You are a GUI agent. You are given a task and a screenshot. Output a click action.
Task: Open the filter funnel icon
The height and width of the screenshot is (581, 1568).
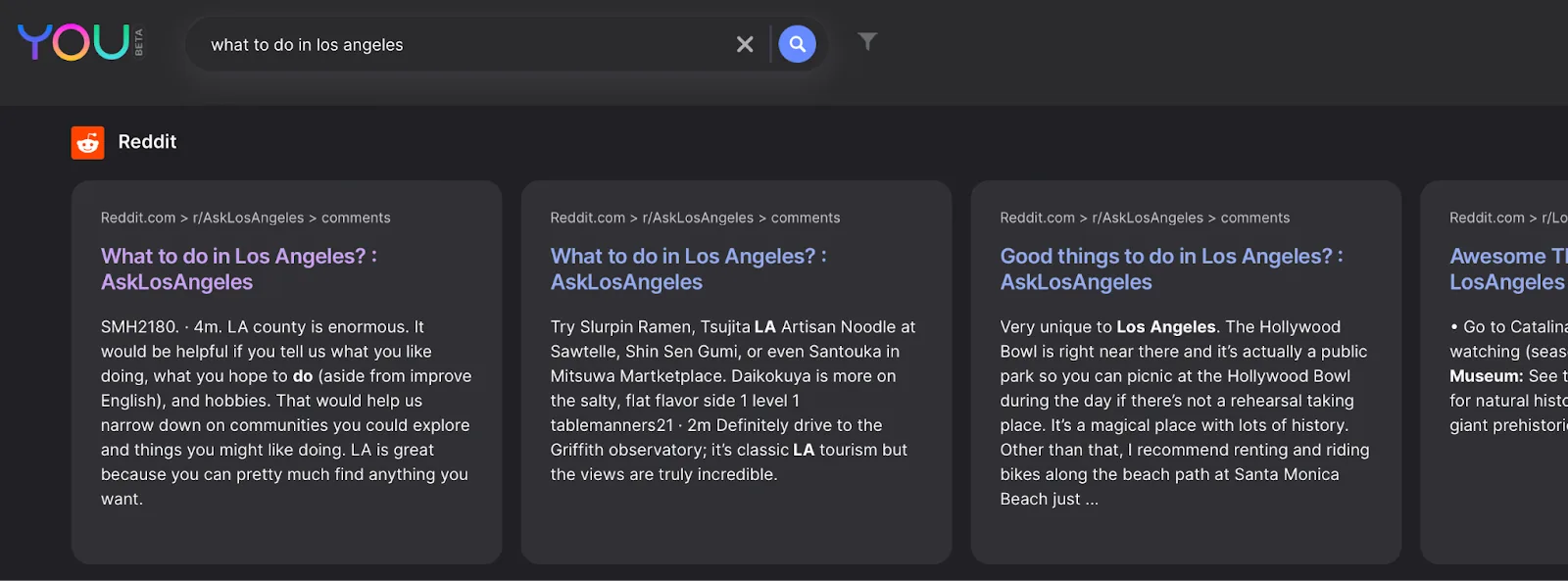coord(867,41)
